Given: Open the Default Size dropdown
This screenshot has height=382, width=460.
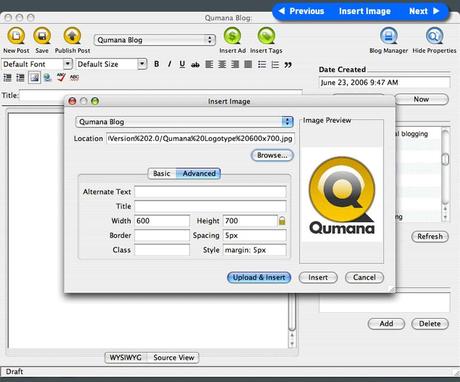Looking at the screenshot, I should click(x=111, y=64).
